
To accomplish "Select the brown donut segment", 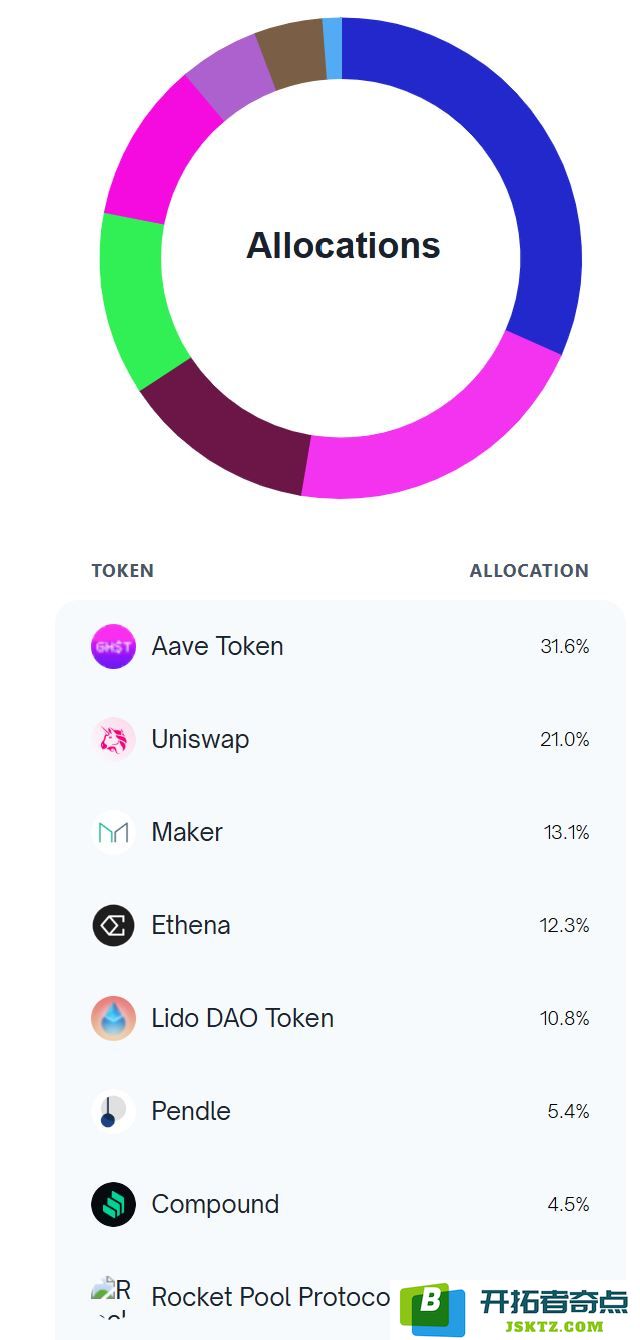I will [x=291, y=53].
